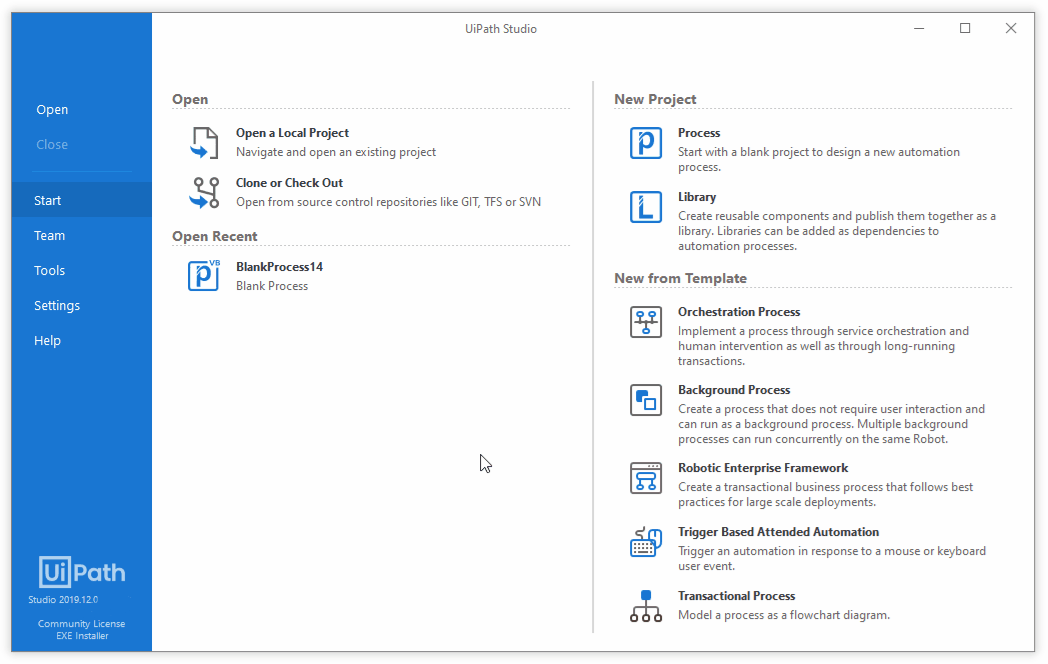Click the Trigger Based Attended Automation icon
Viewport: 1048px width, 664px height.
[x=646, y=542]
